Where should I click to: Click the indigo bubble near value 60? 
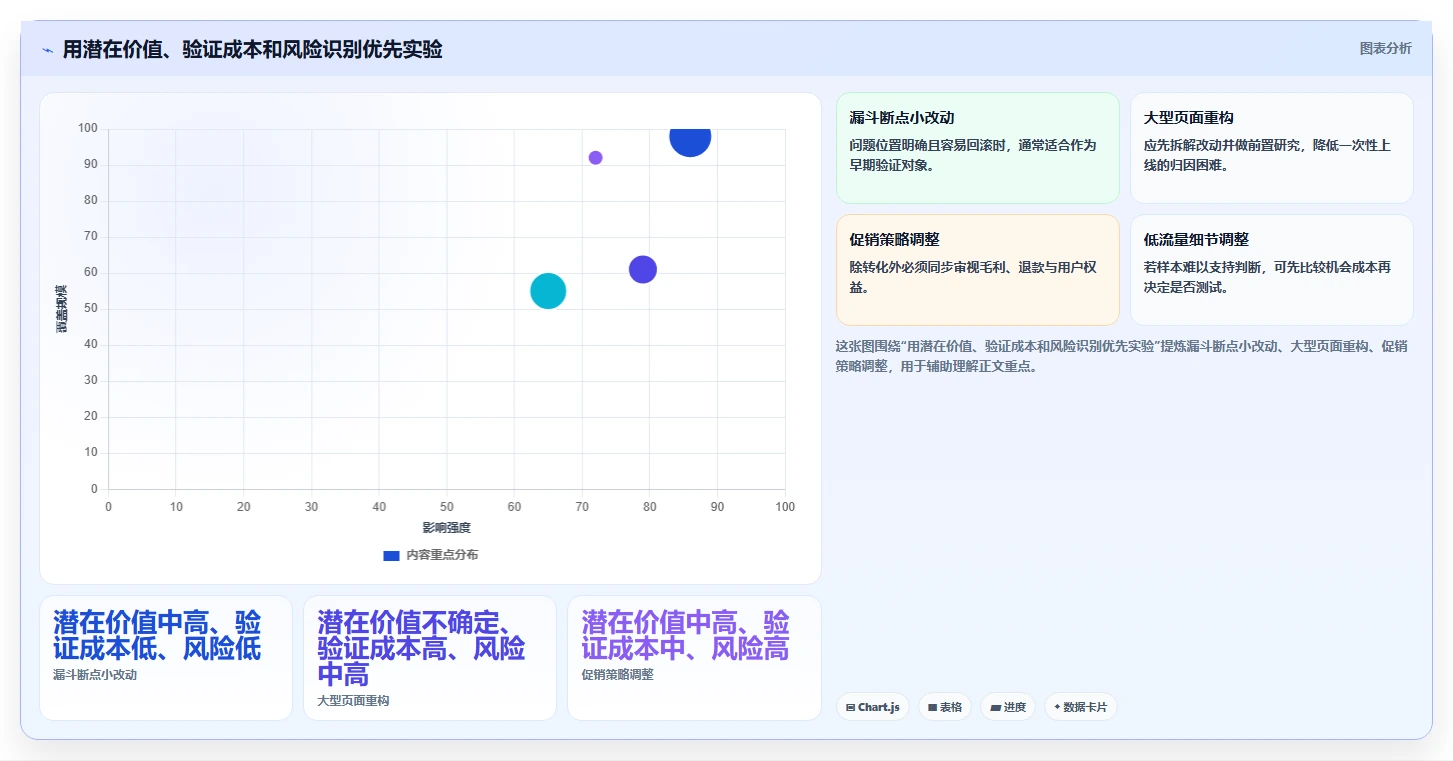643,269
